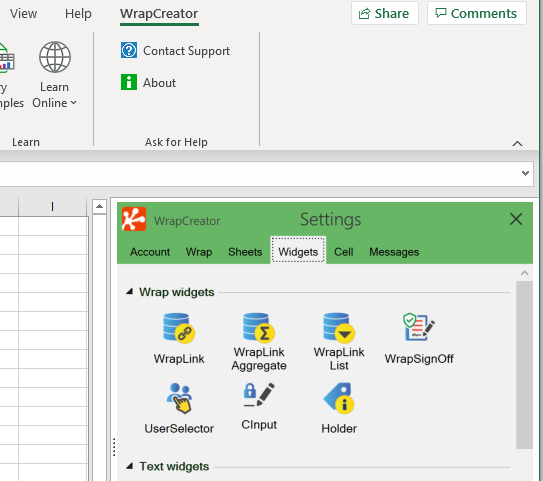Insert a UserSelector widget
The width and height of the screenshot is (543, 481).
tap(179, 409)
